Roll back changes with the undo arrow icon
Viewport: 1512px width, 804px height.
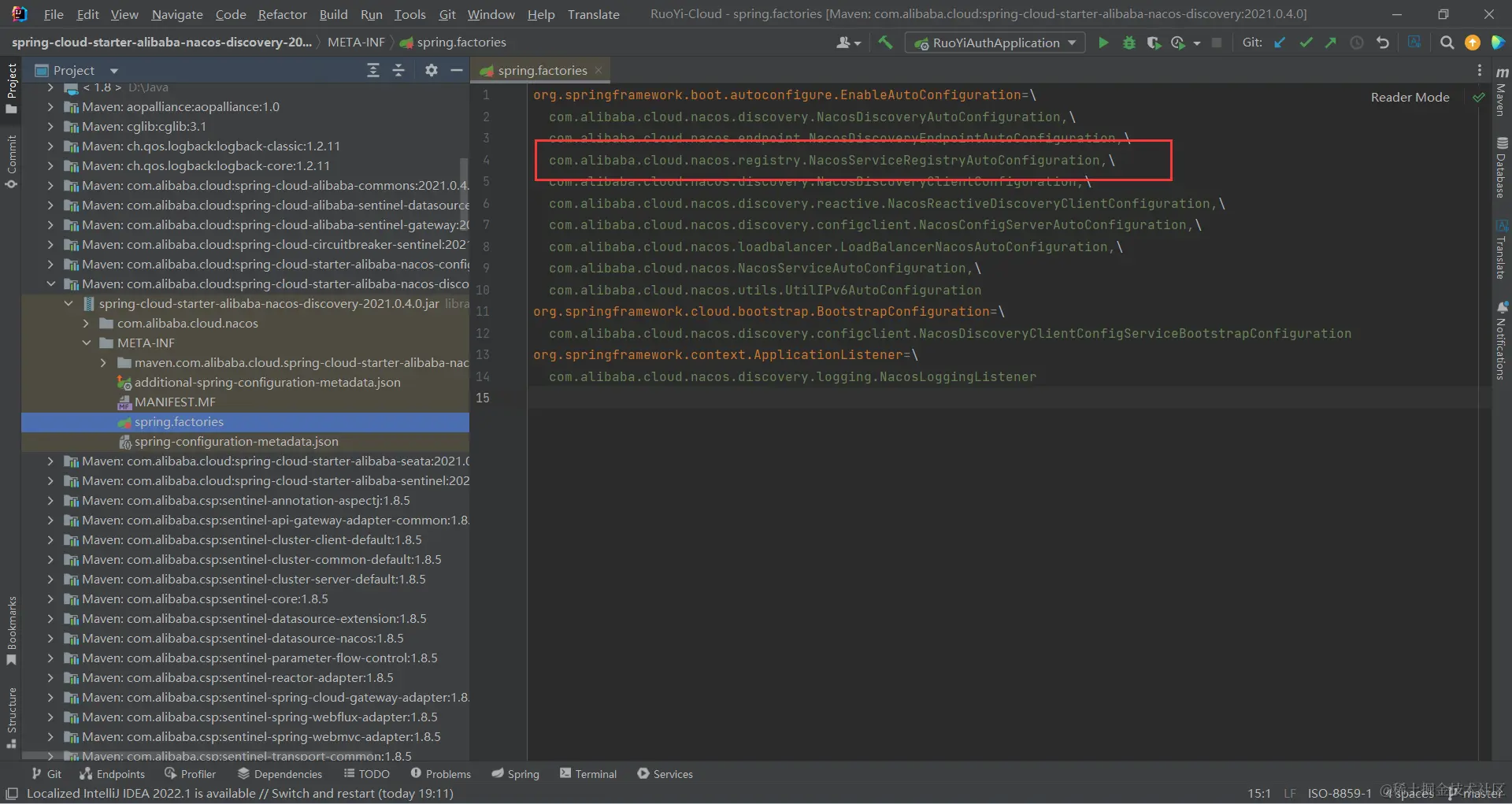pyautogui.click(x=1383, y=43)
